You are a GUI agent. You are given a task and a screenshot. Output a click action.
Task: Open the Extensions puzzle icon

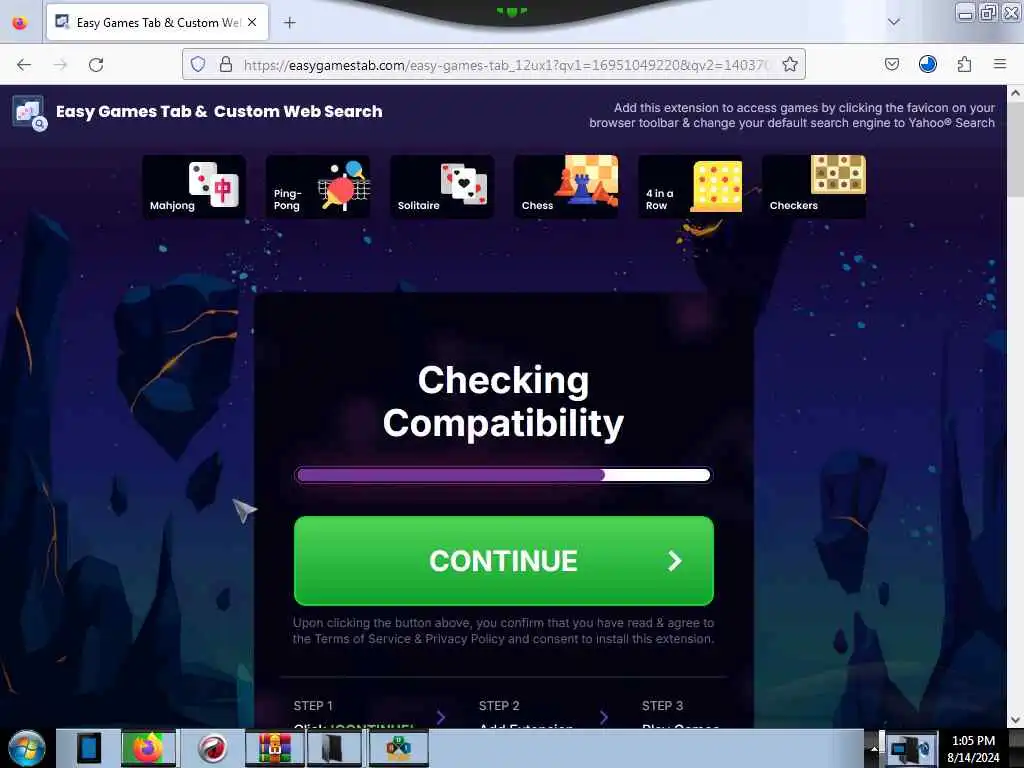click(965, 64)
